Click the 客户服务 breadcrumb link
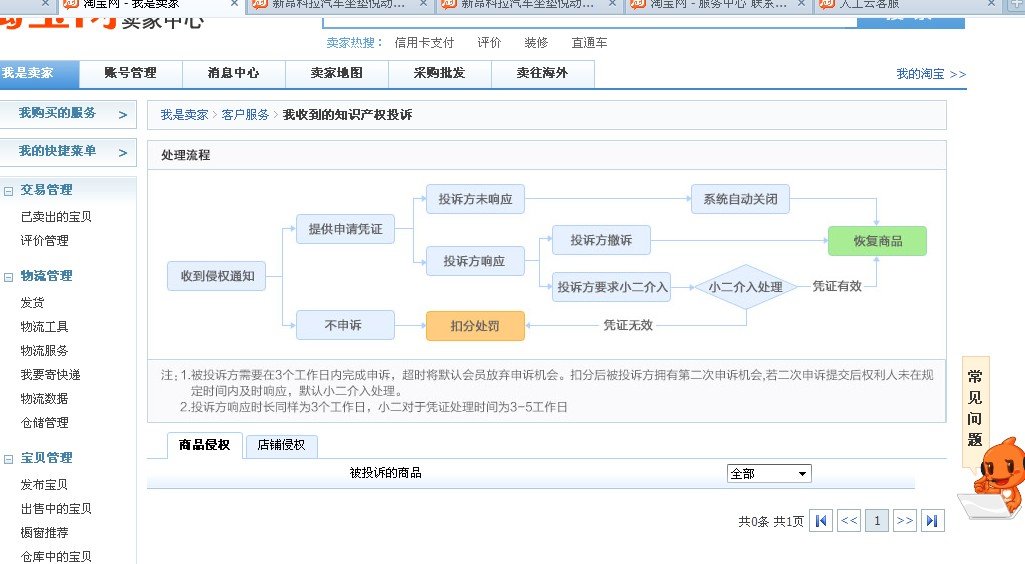The height and width of the screenshot is (564, 1025). point(245,115)
